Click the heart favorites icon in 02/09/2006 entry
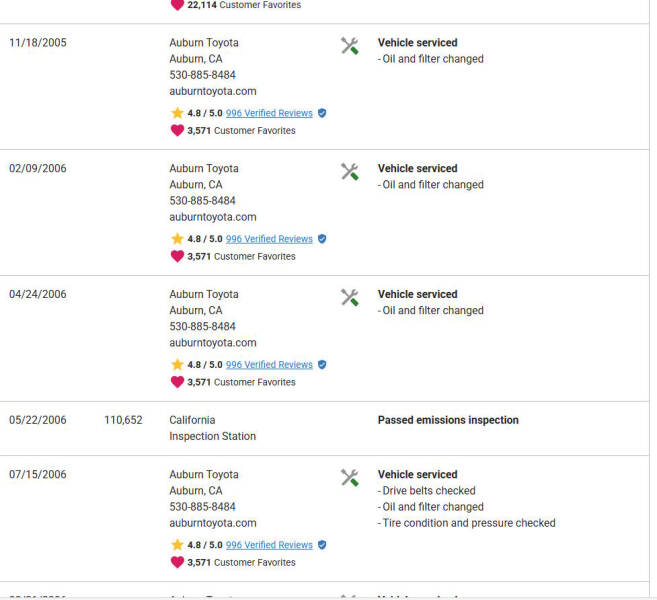The width and height of the screenshot is (657, 600). 177,256
